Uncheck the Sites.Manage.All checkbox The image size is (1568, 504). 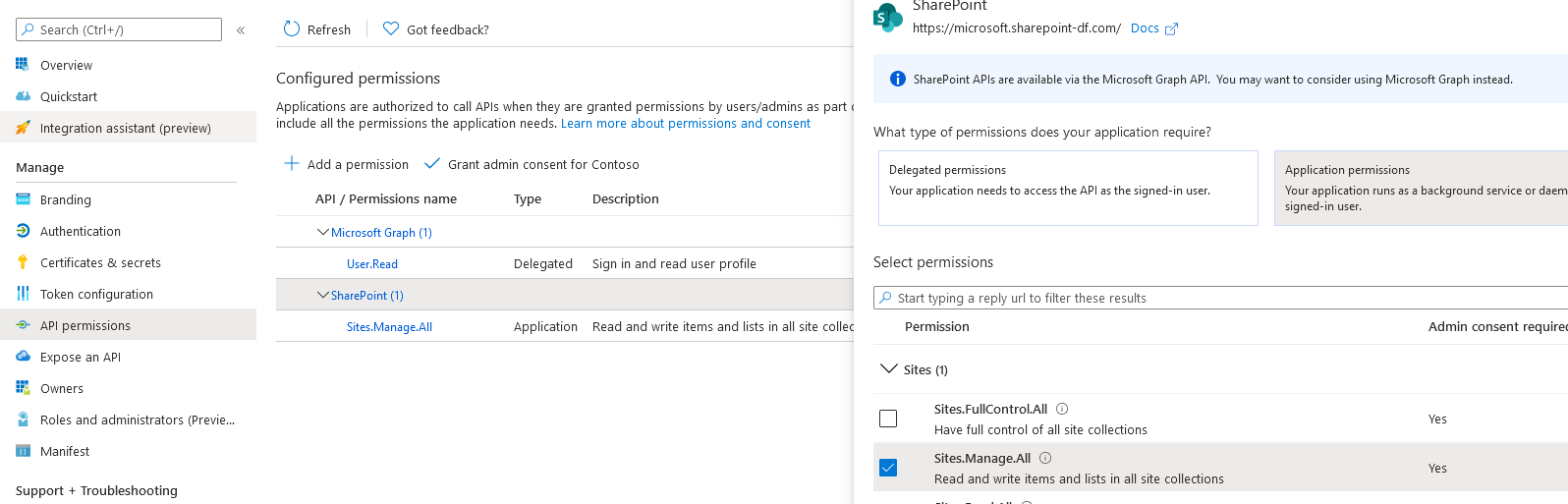[888, 468]
